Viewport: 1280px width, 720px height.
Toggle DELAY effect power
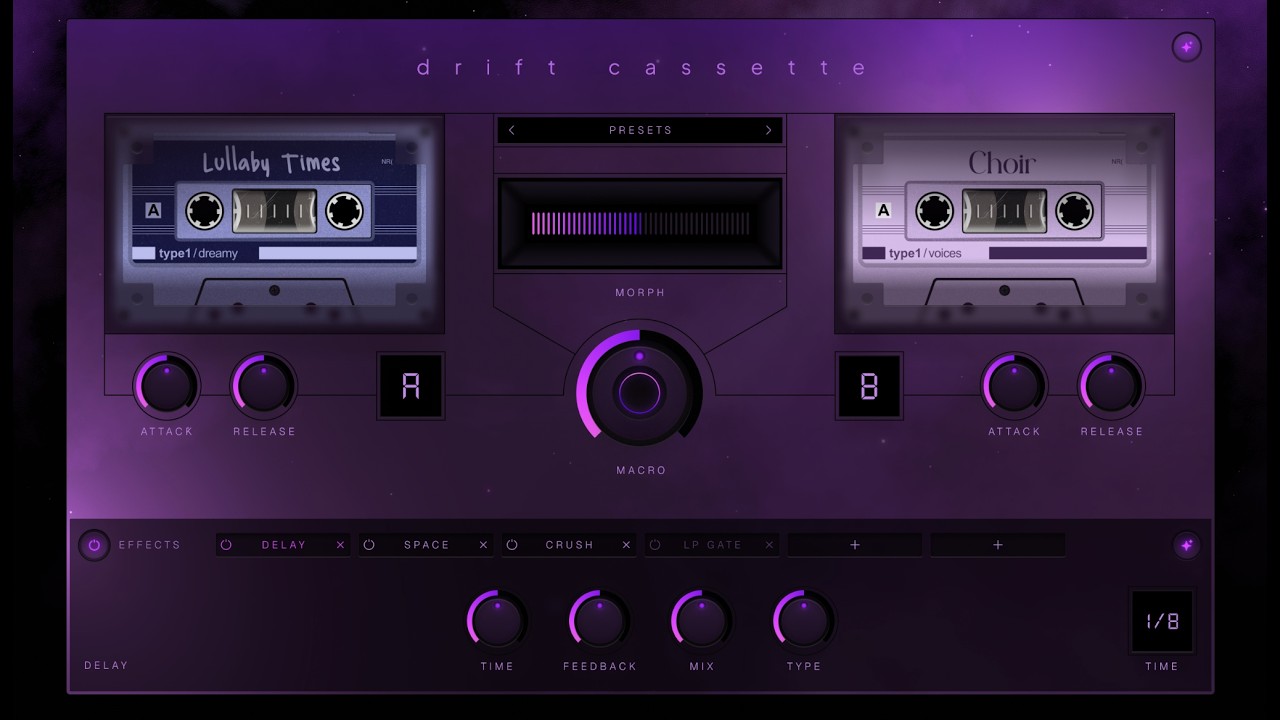pos(226,545)
